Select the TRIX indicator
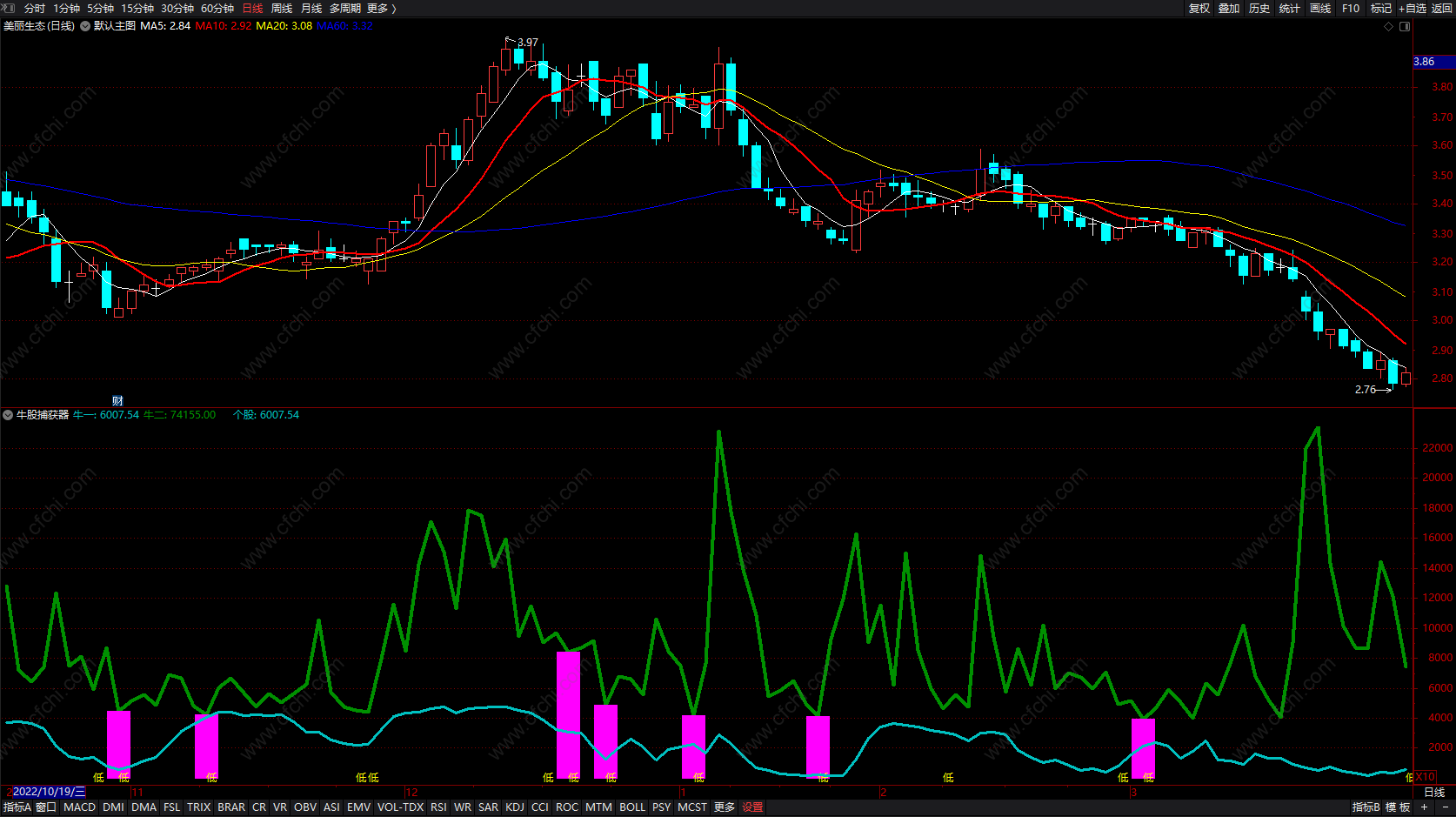The image size is (1456, 817). pos(199,807)
